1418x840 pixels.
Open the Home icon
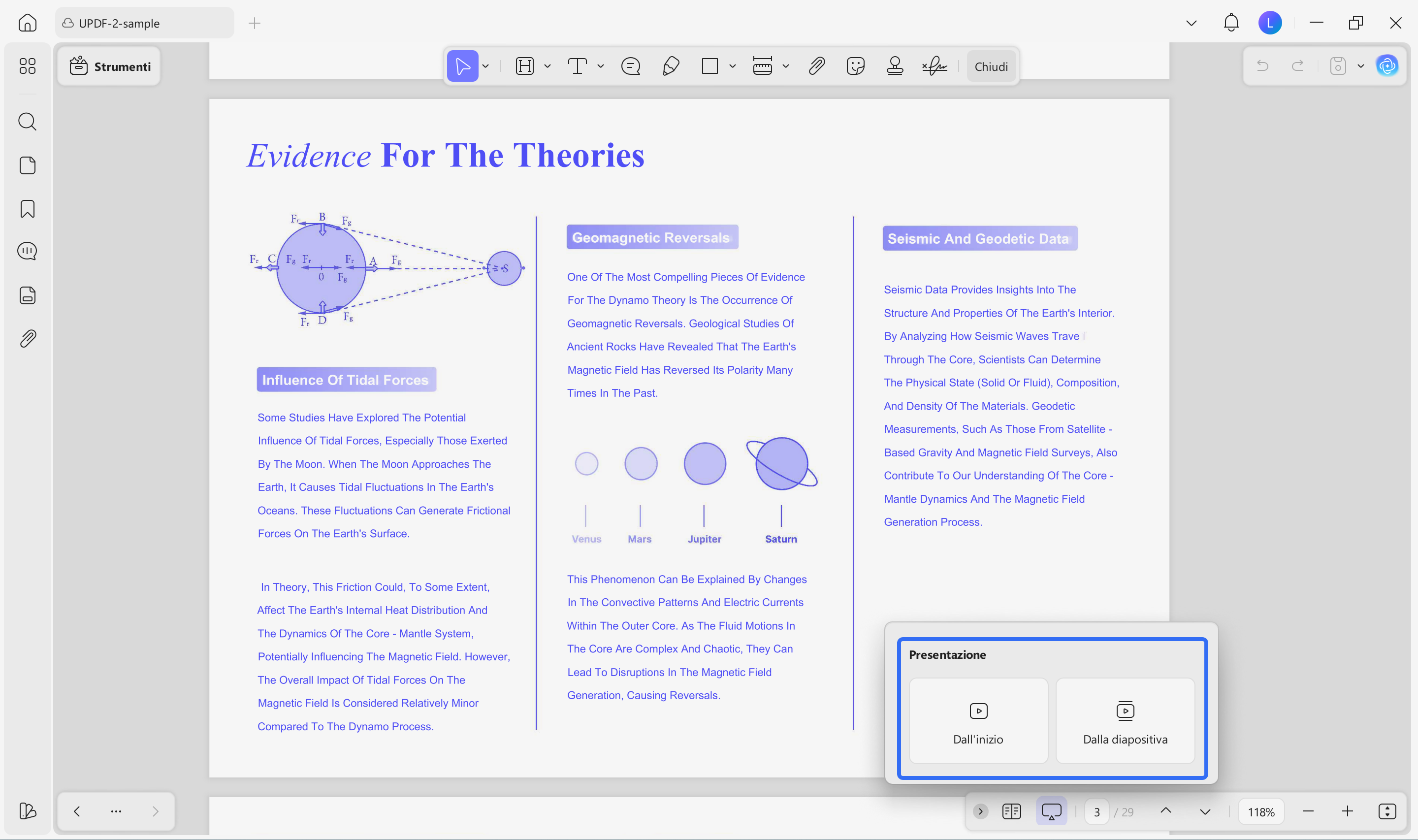[x=27, y=23]
